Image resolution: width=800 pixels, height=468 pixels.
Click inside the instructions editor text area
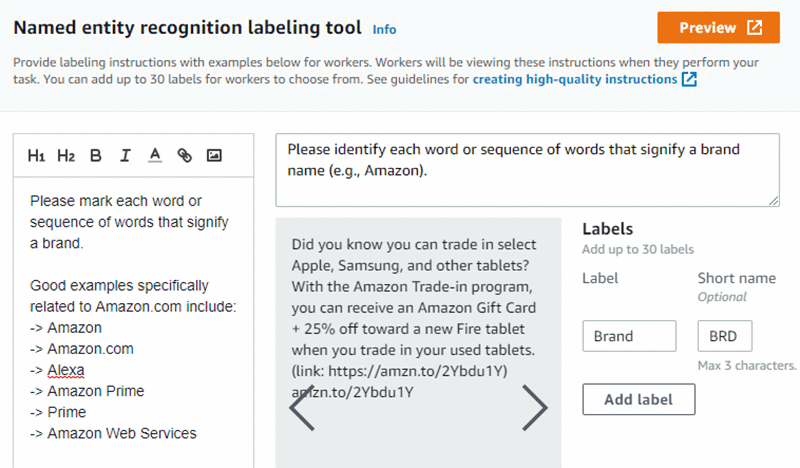tap(134, 320)
